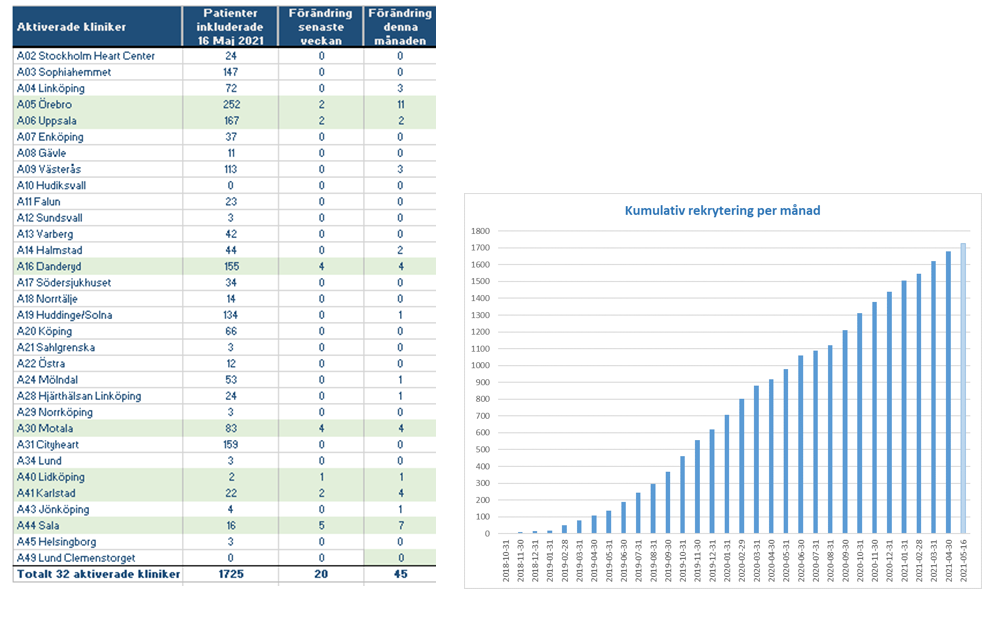Select the 'A07 Enköping' row label
This screenshot has height=617, width=1001.
click(x=50, y=137)
